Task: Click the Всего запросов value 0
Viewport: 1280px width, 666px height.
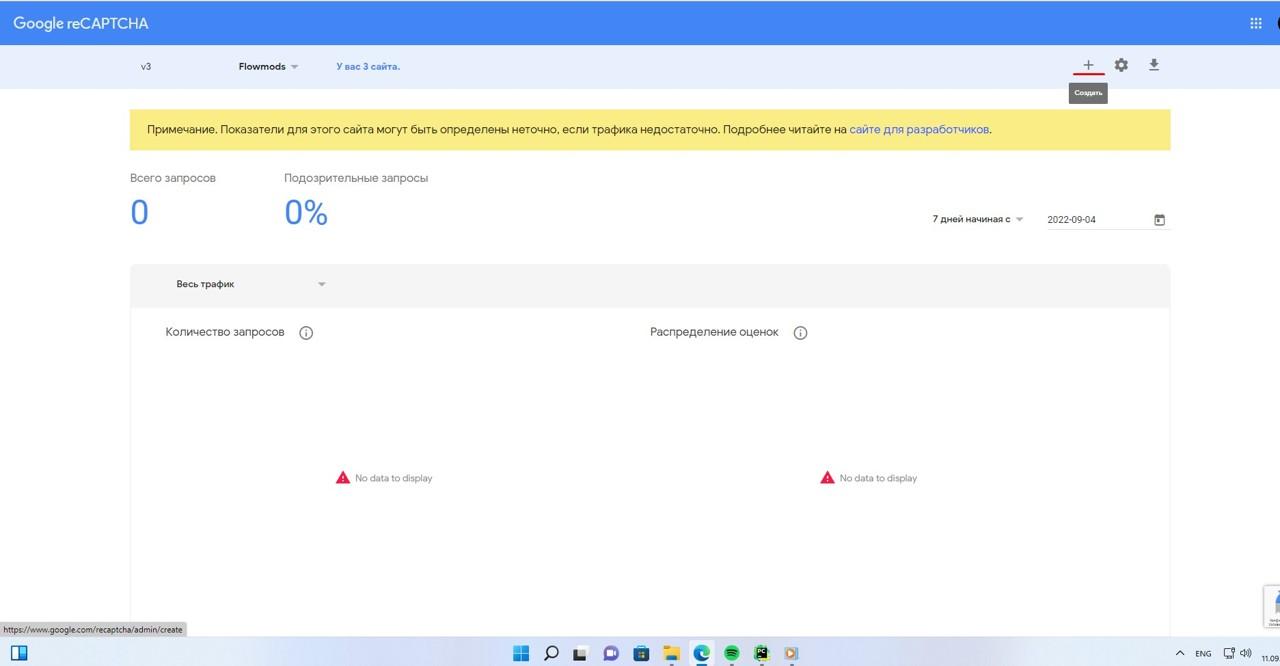Action: [140, 213]
